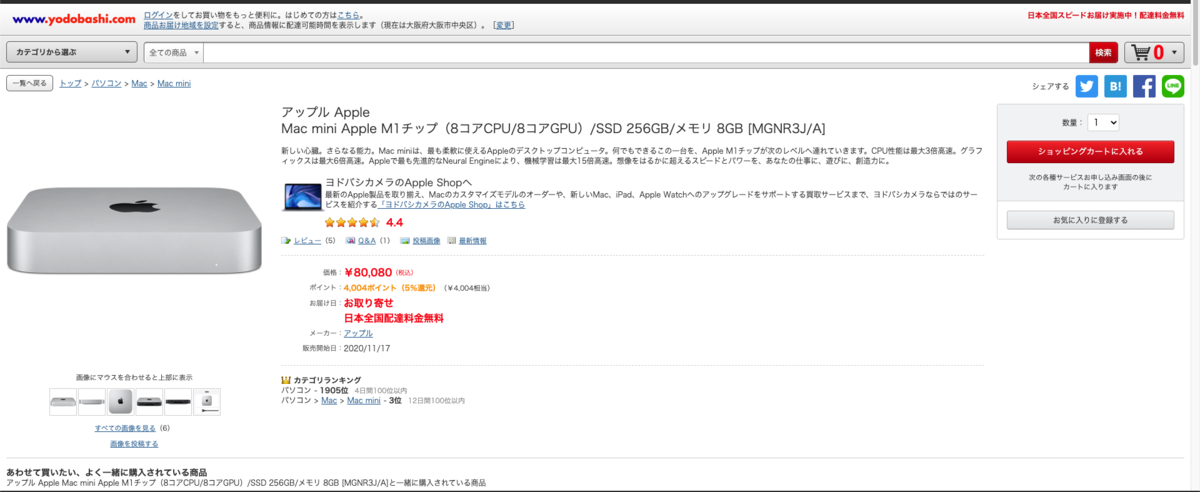Share product on Twitter
This screenshot has width=1200, height=492.
[1087, 87]
